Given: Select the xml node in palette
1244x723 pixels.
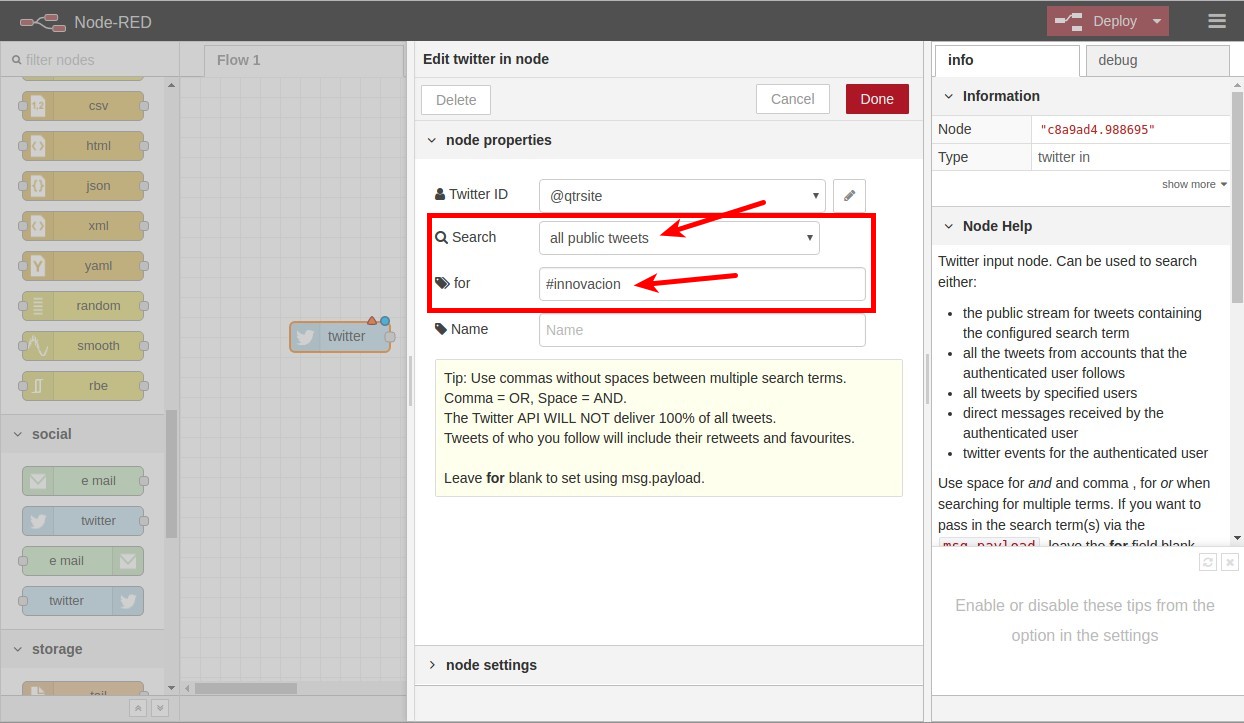Looking at the screenshot, I should (x=83, y=226).
